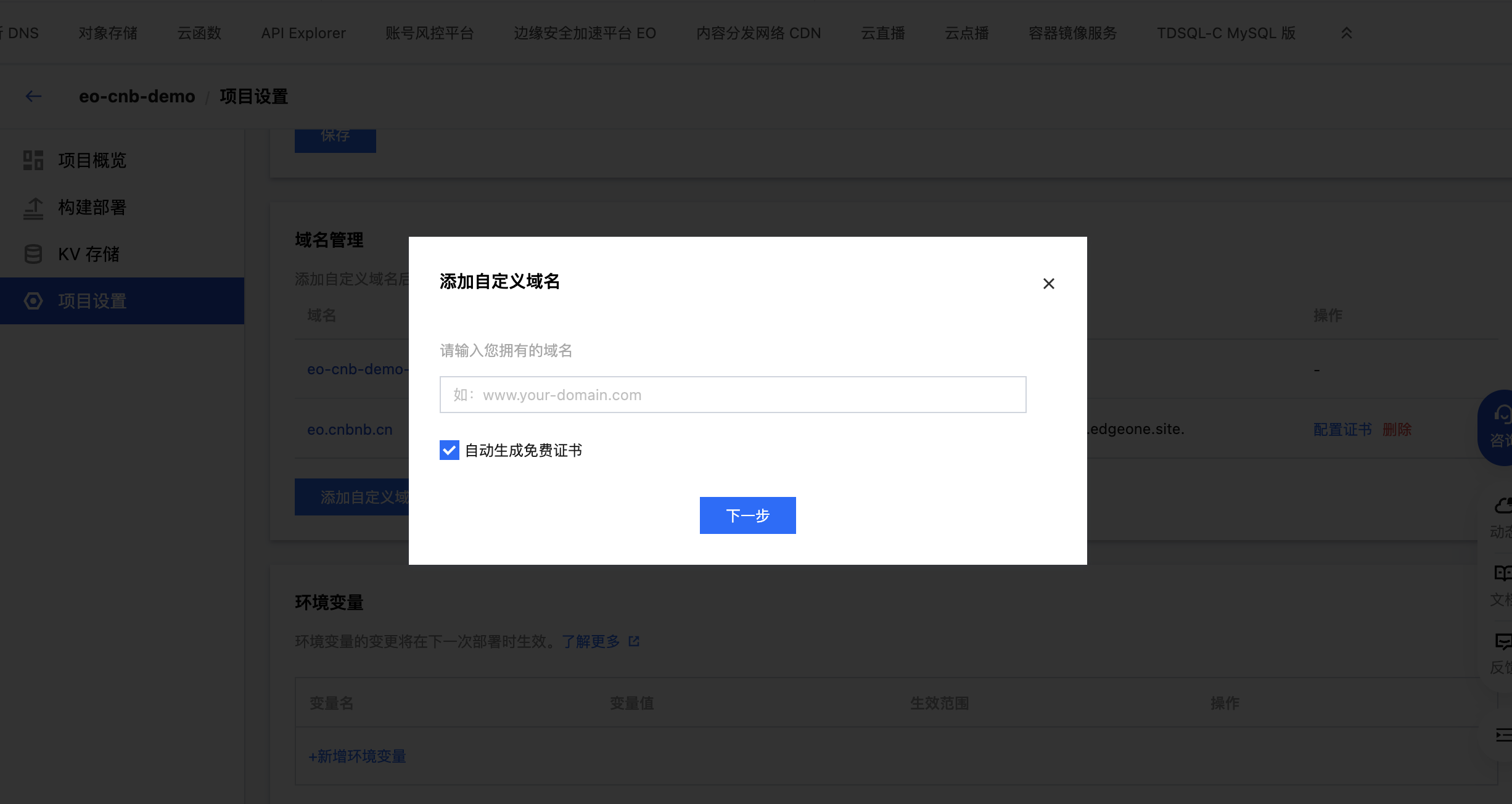This screenshot has width=1512, height=804.
Task: Click the 构建部署 upload icon in sidebar
Action: click(33, 208)
